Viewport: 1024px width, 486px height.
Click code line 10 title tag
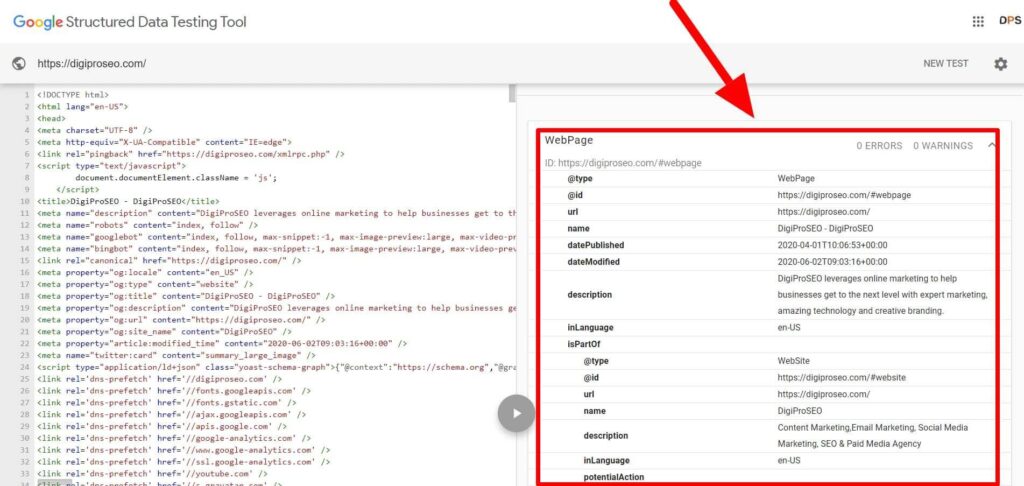(129, 201)
